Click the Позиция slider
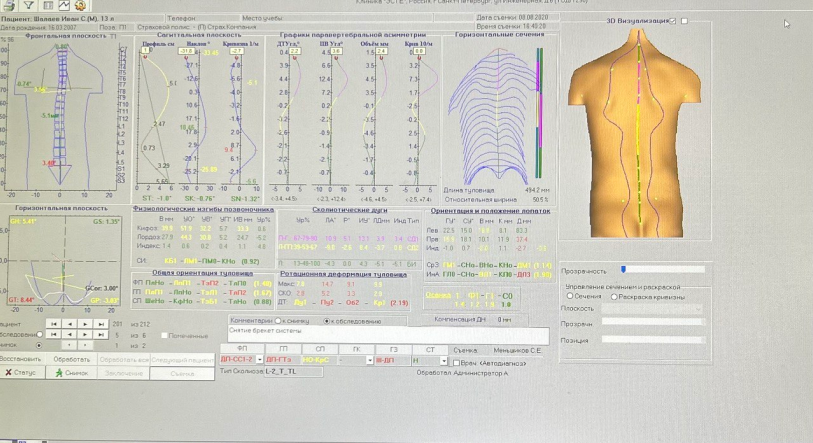The height and width of the screenshot is (443, 813). click(652, 340)
